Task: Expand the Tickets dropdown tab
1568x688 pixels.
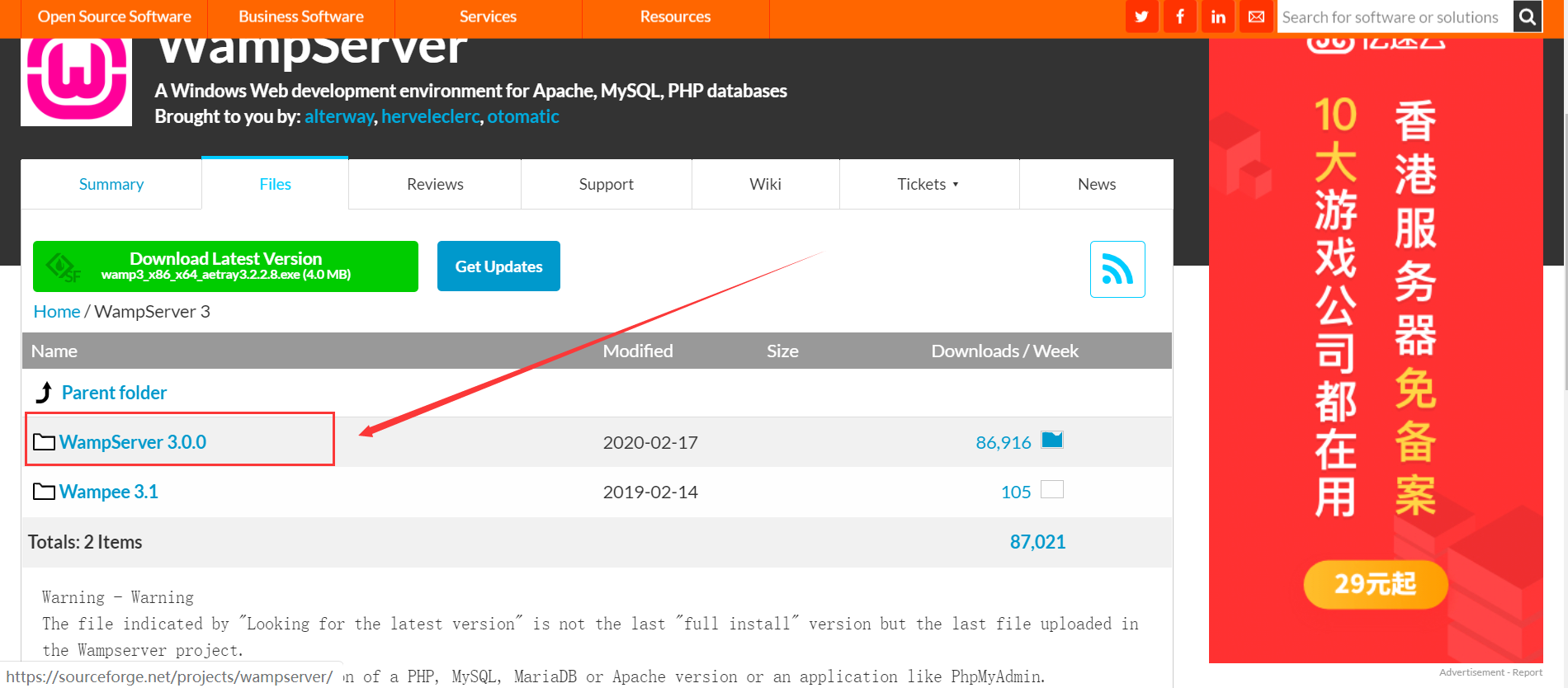Action: (x=929, y=184)
